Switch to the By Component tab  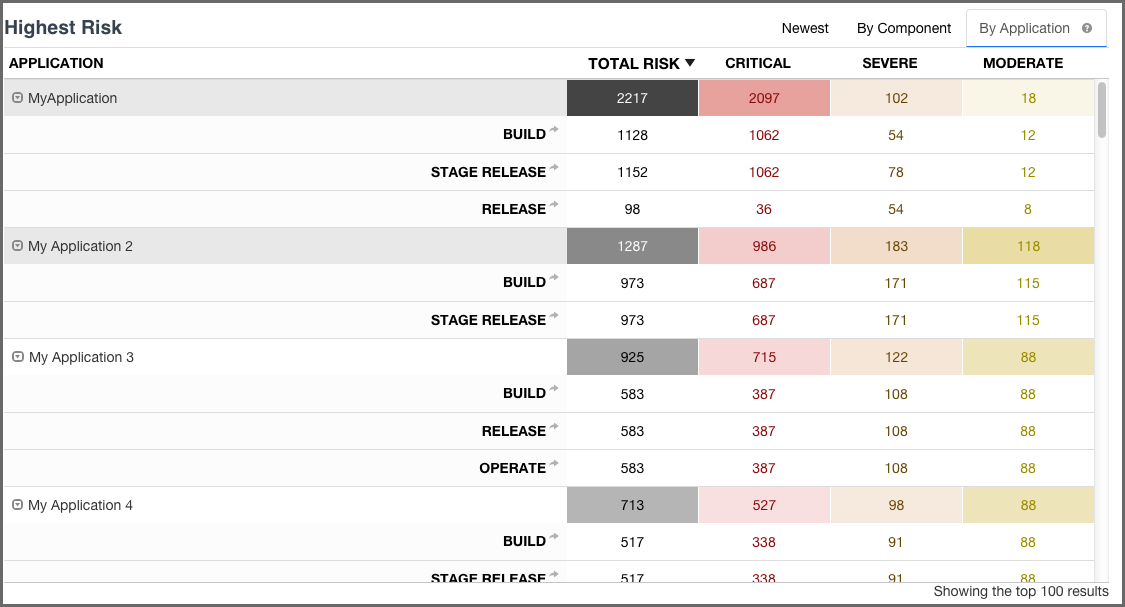coord(903,28)
